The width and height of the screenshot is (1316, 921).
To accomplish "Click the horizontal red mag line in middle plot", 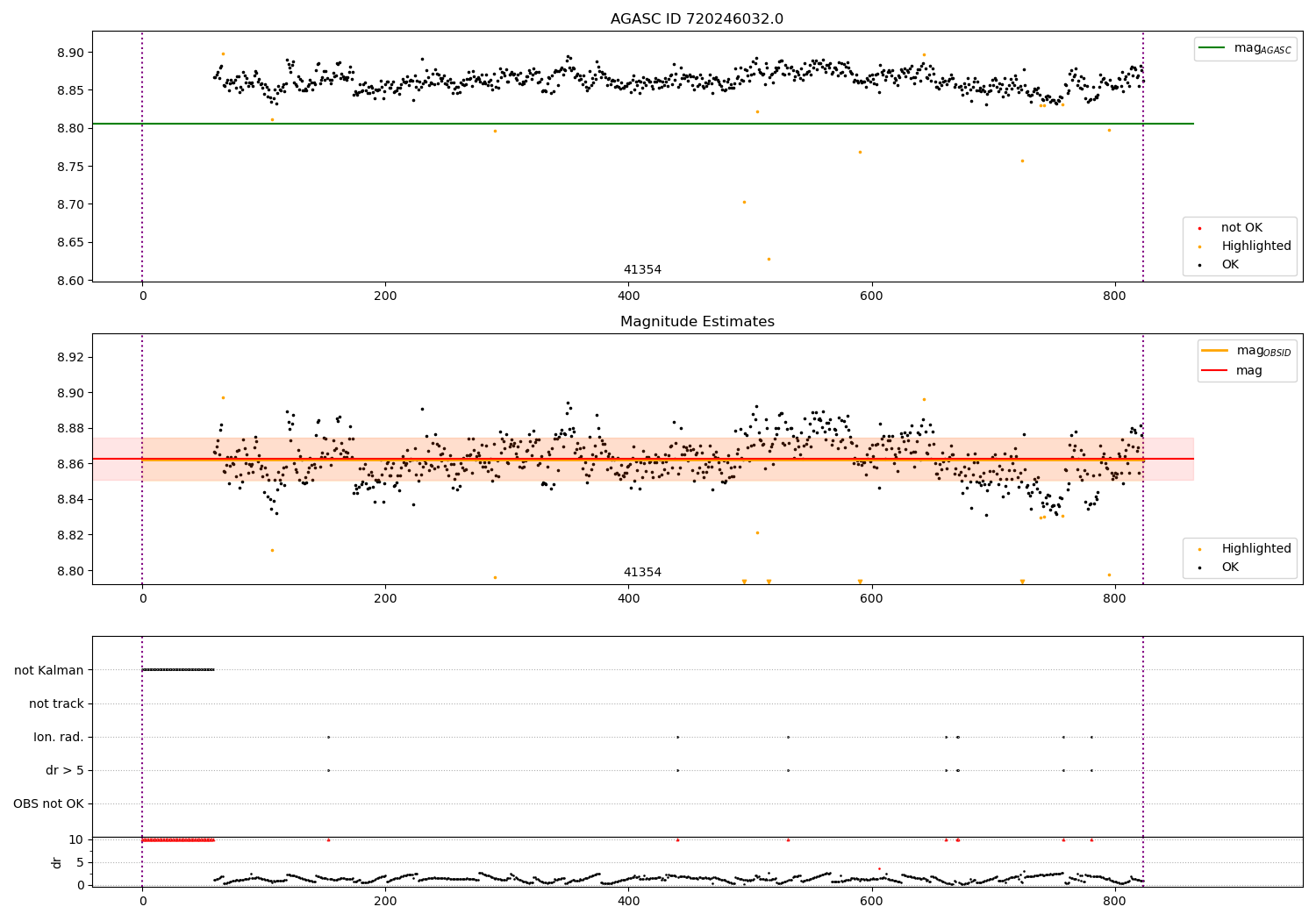I will pyautogui.click(x=643, y=459).
